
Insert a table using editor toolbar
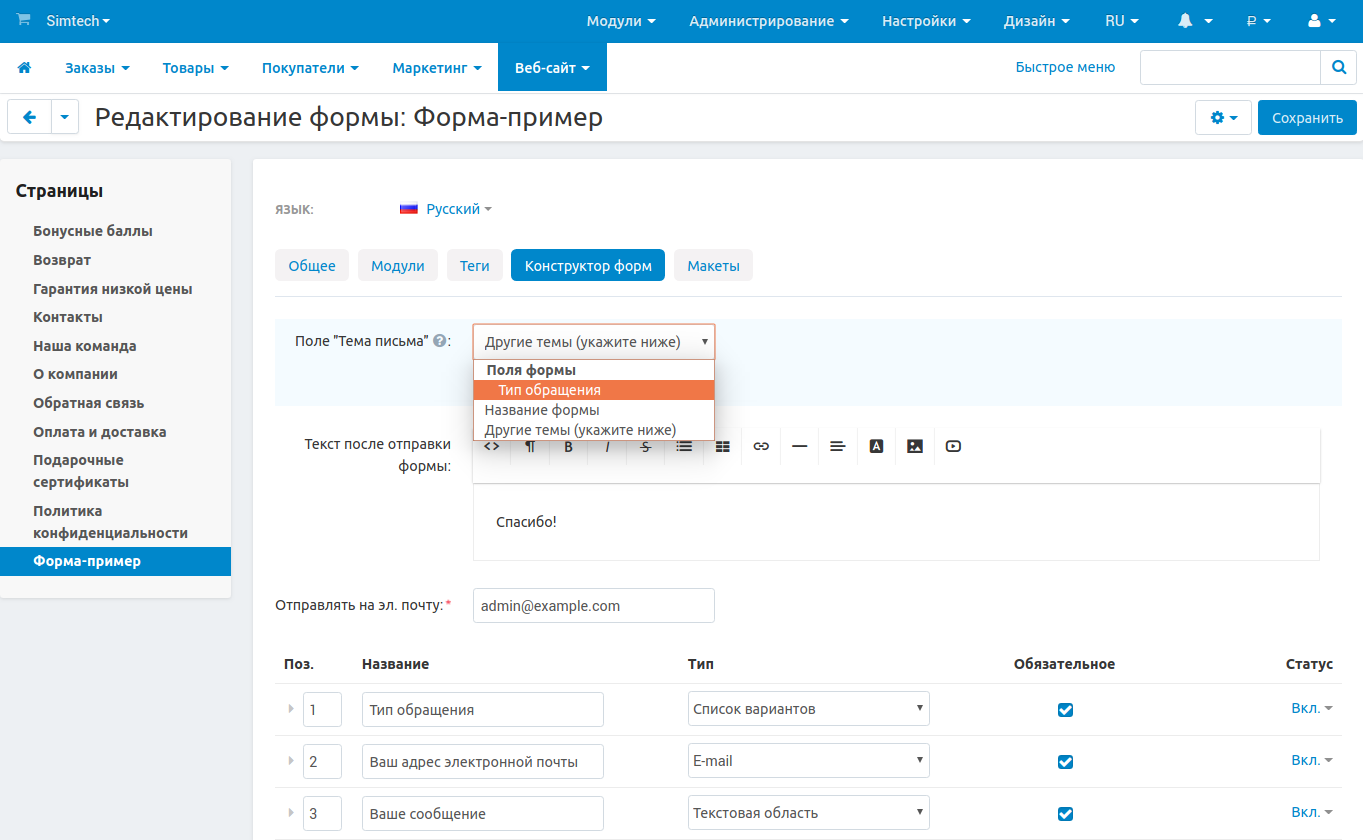point(723,447)
